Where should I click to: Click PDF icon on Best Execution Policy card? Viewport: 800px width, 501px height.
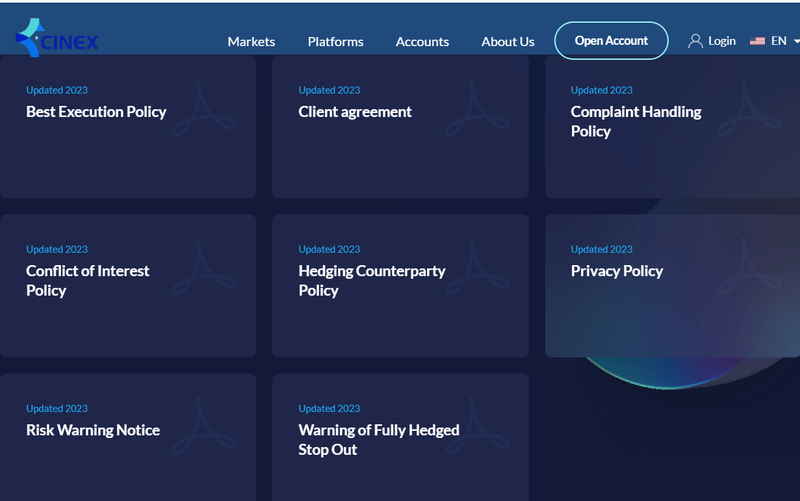(204, 107)
